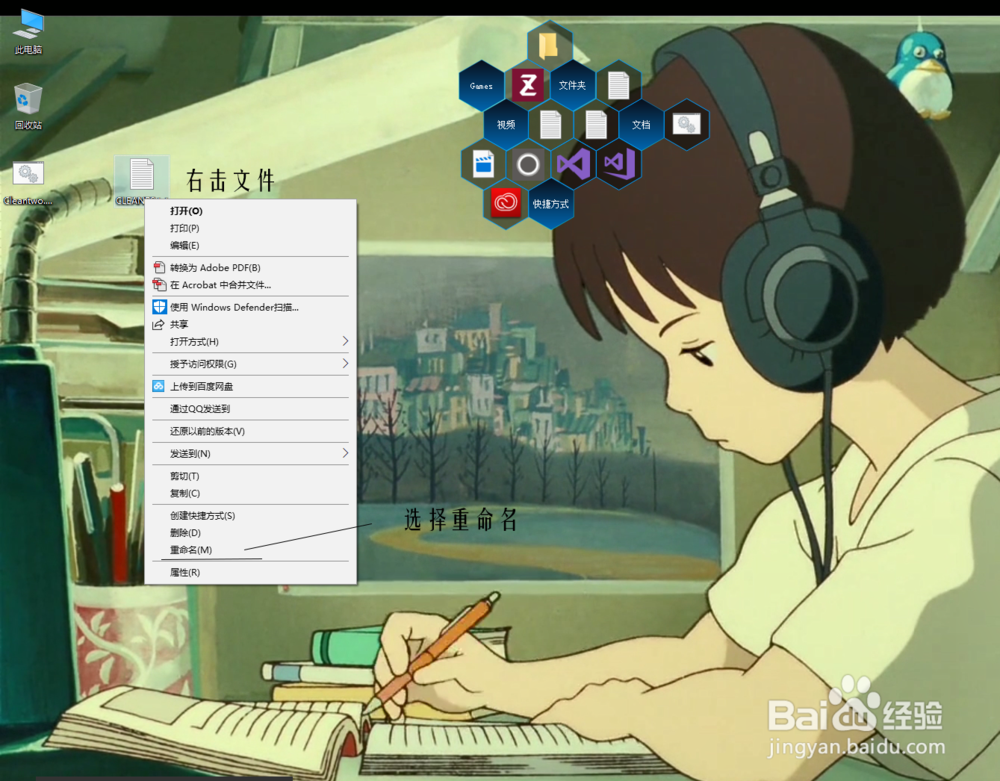Expand the 打开方式(H) submenu arrow

point(345,341)
